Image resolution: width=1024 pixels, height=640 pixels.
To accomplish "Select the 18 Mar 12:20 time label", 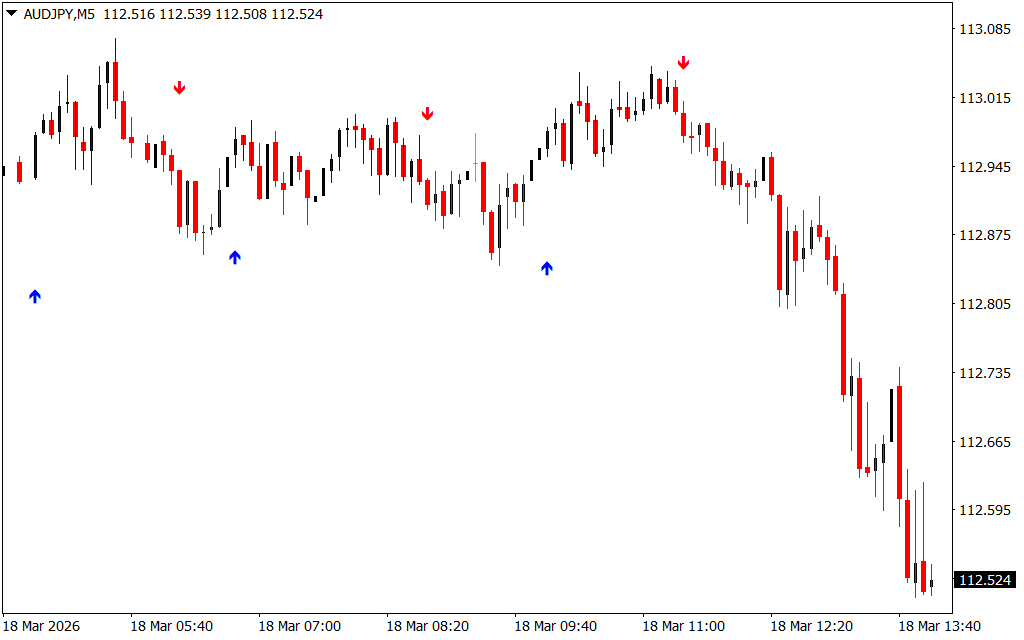I will [811, 626].
